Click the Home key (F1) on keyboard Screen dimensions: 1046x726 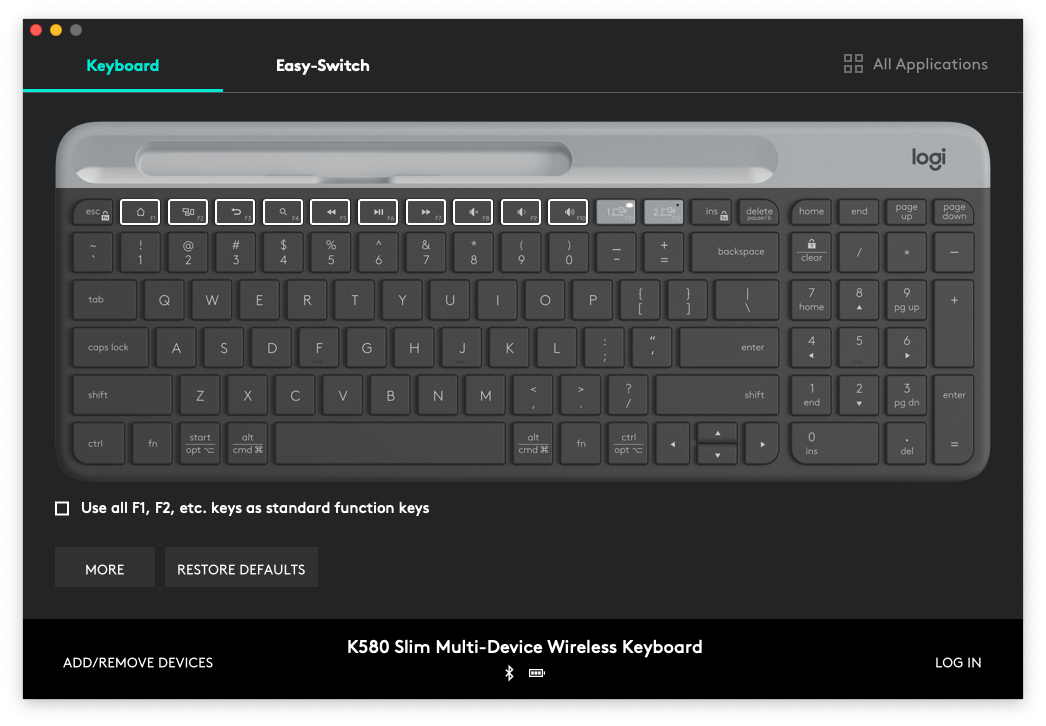point(140,212)
